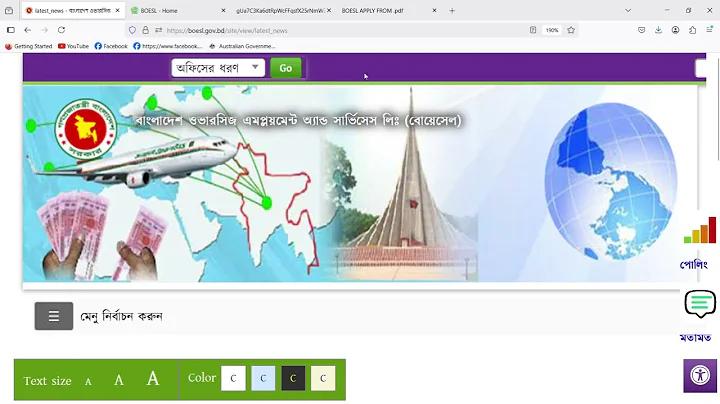Image resolution: width=720 pixels, height=404 pixels.
Task: Select the medium text size A
Action: click(118, 380)
